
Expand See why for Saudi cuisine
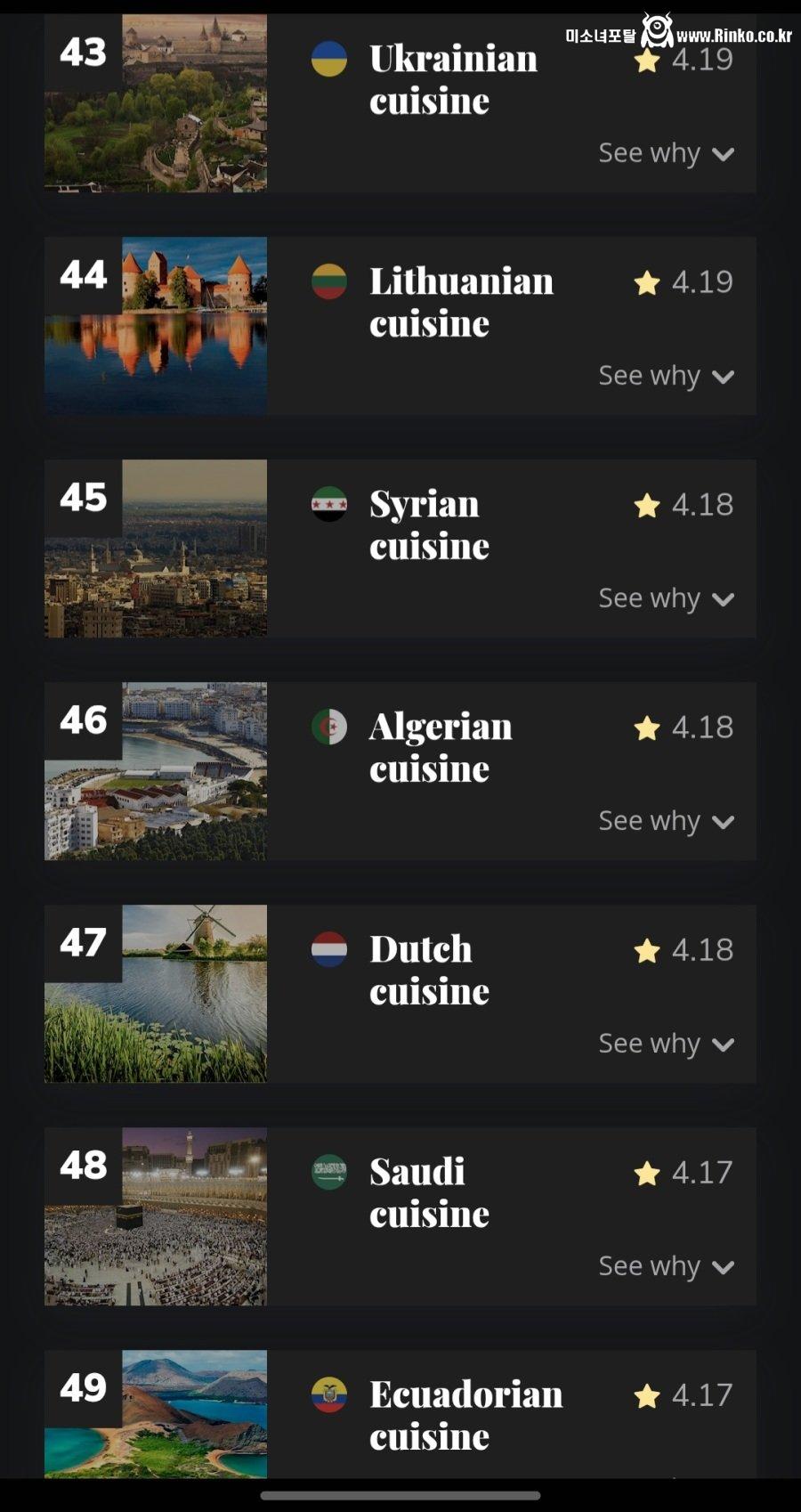click(x=666, y=1266)
